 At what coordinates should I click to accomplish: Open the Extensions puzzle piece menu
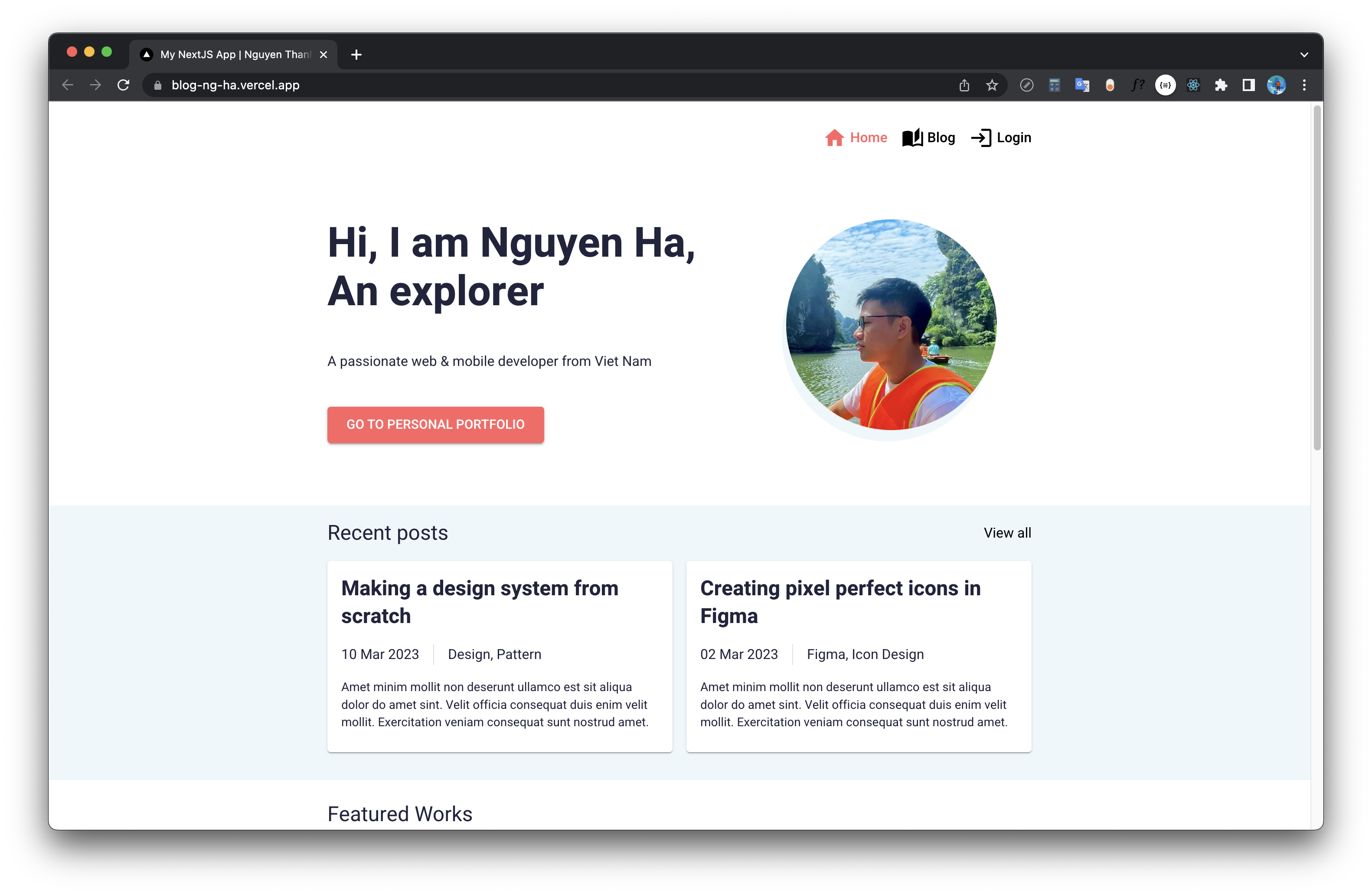1220,85
